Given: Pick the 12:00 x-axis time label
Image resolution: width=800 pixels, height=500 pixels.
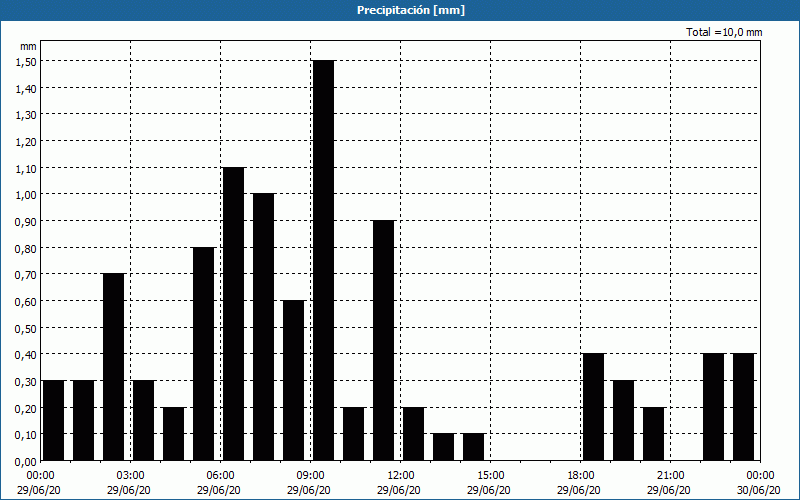Looking at the screenshot, I should (x=401, y=476).
